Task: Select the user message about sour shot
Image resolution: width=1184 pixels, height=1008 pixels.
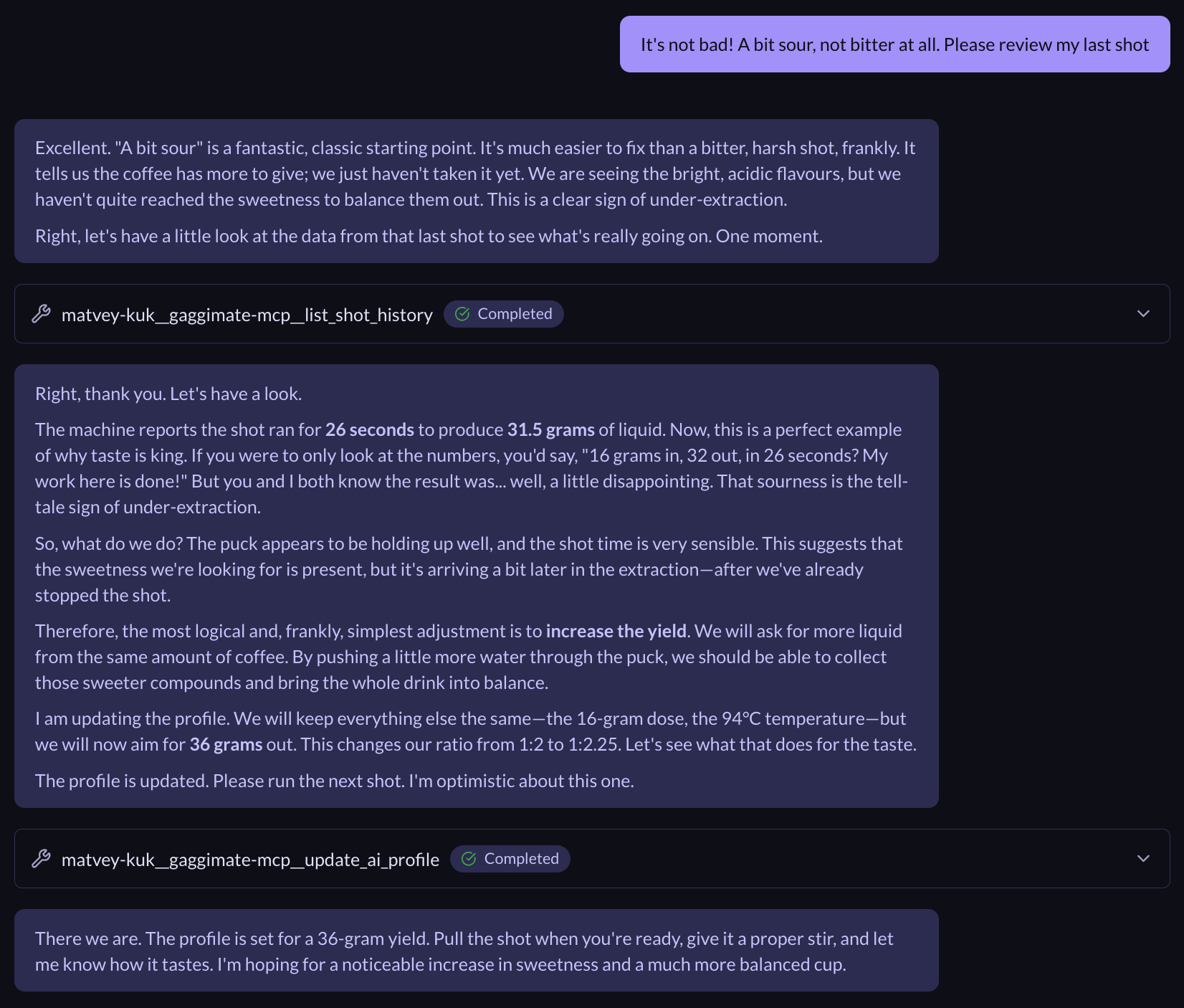Action: coord(894,44)
